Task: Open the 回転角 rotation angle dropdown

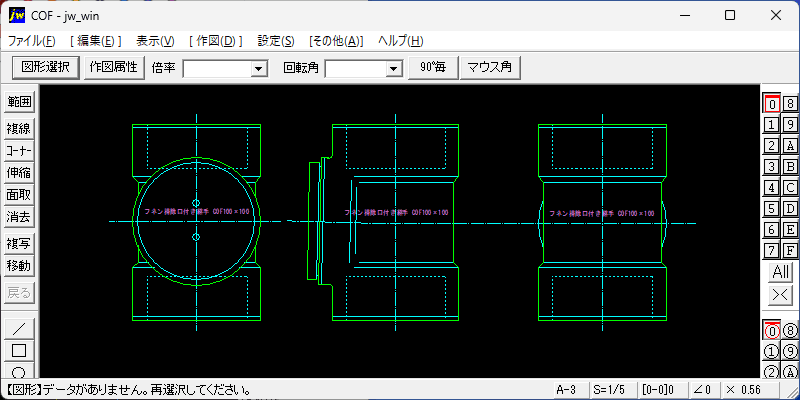Action: (393, 68)
